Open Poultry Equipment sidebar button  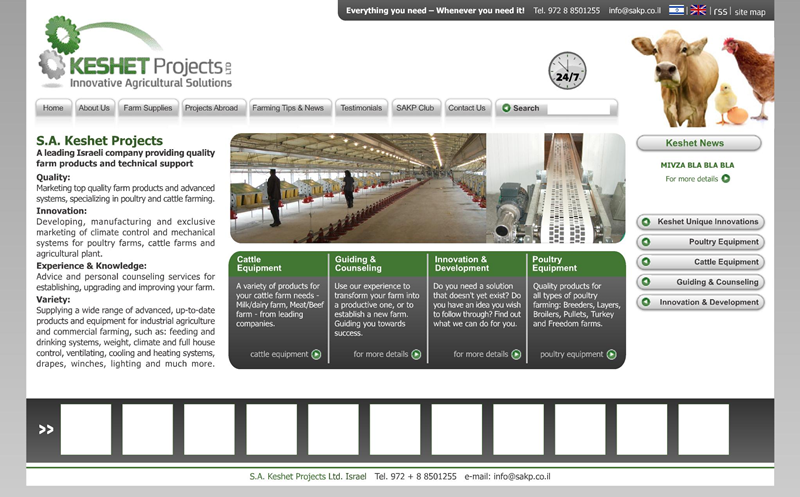tap(701, 242)
